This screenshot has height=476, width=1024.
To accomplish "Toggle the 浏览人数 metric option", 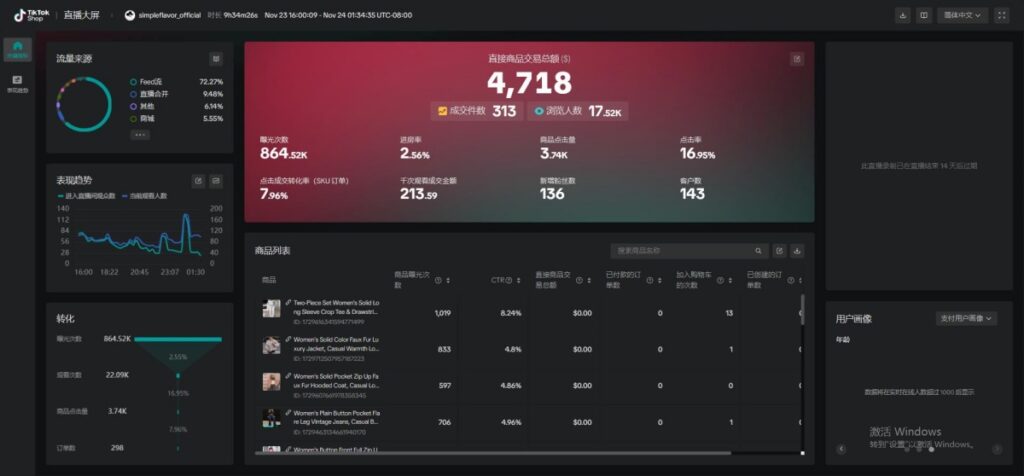I will pos(540,112).
